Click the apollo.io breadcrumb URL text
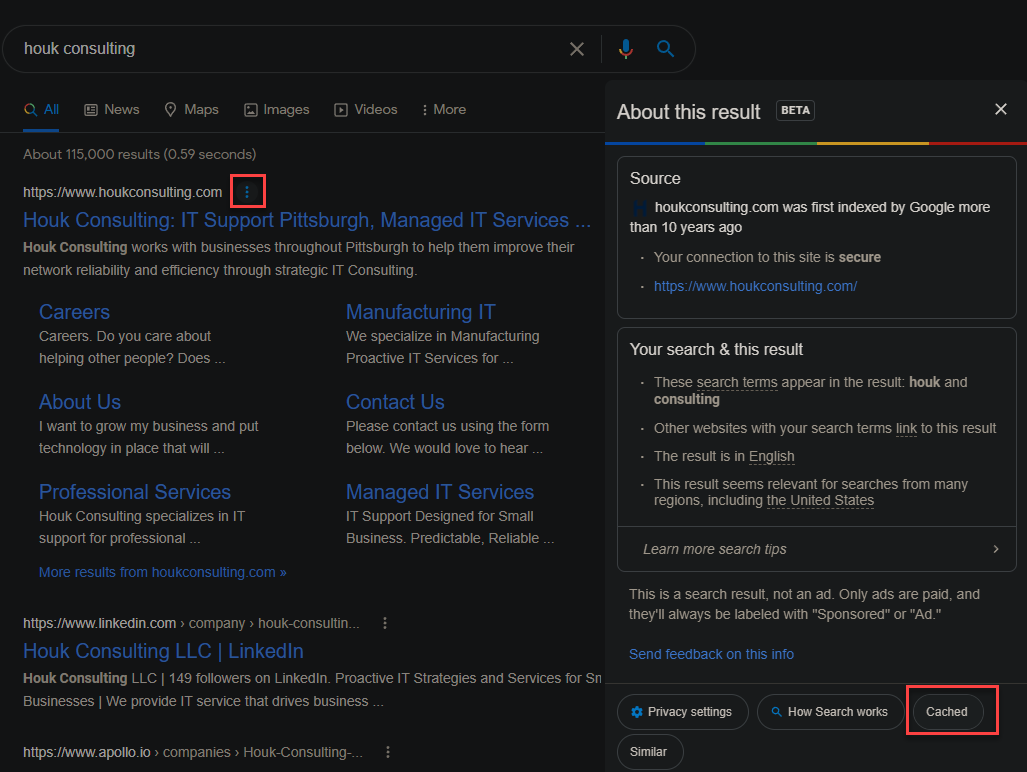The width and height of the screenshot is (1027, 772). click(x=193, y=752)
